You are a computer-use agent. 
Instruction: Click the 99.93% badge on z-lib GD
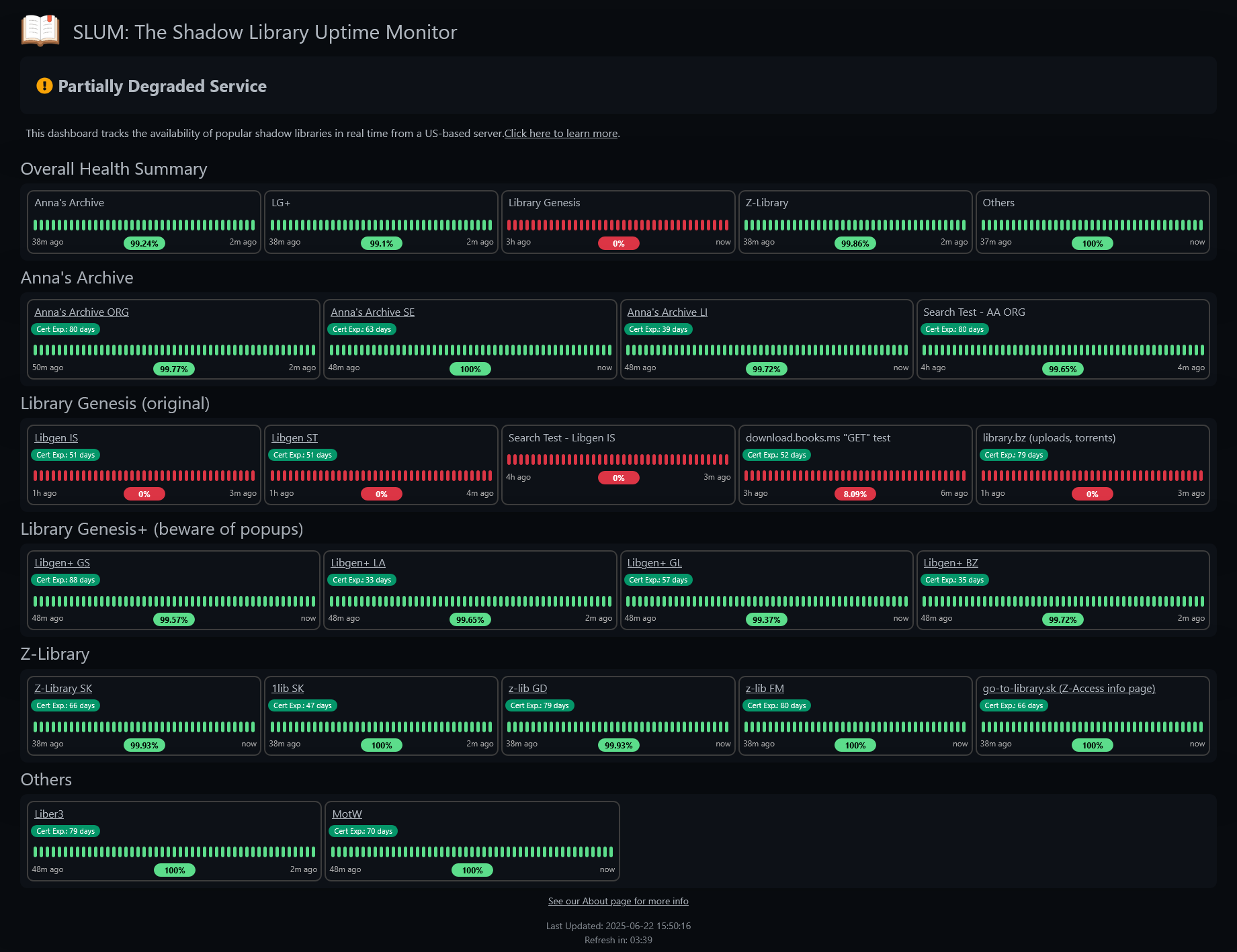[619, 745]
